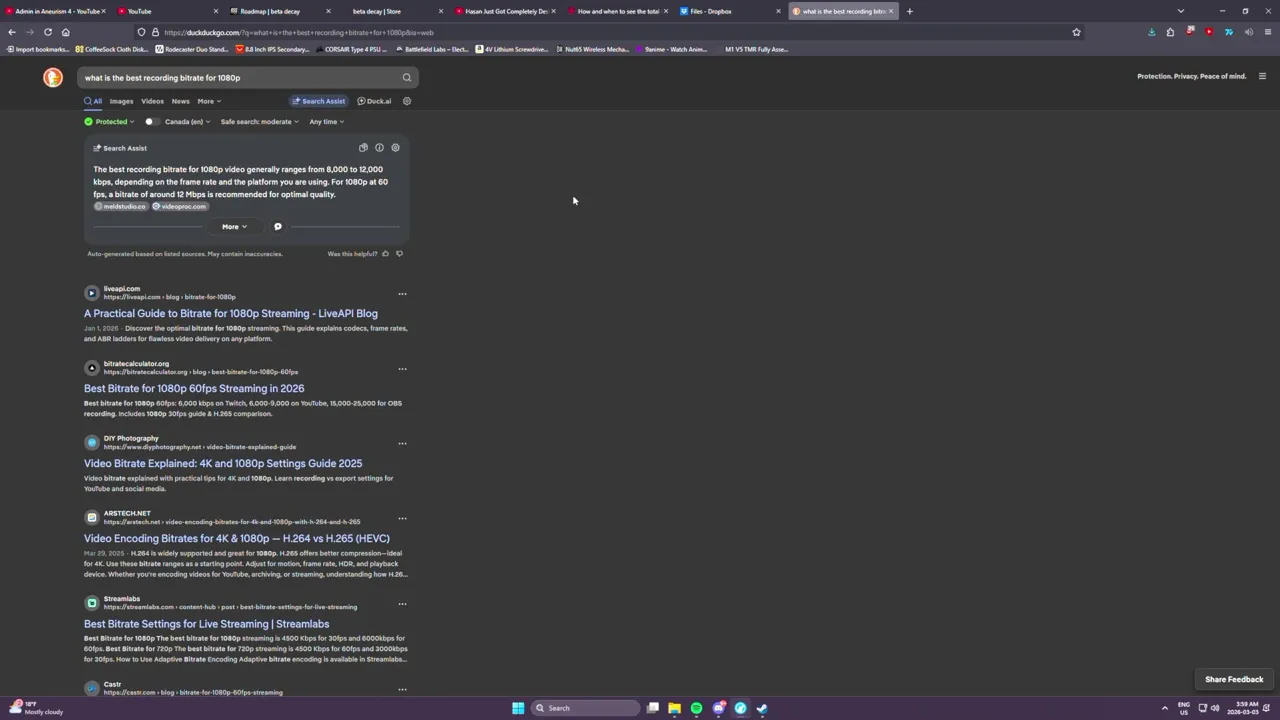Bookmark this page with star icon

1076,32
